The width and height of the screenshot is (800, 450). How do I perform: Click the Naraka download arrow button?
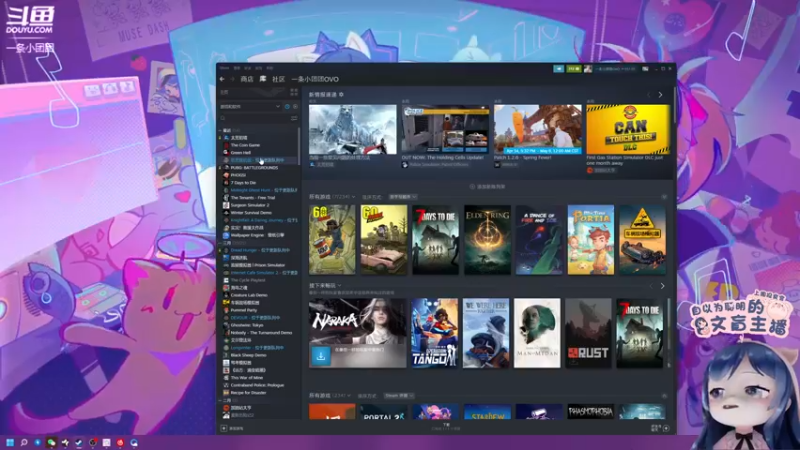[321, 356]
